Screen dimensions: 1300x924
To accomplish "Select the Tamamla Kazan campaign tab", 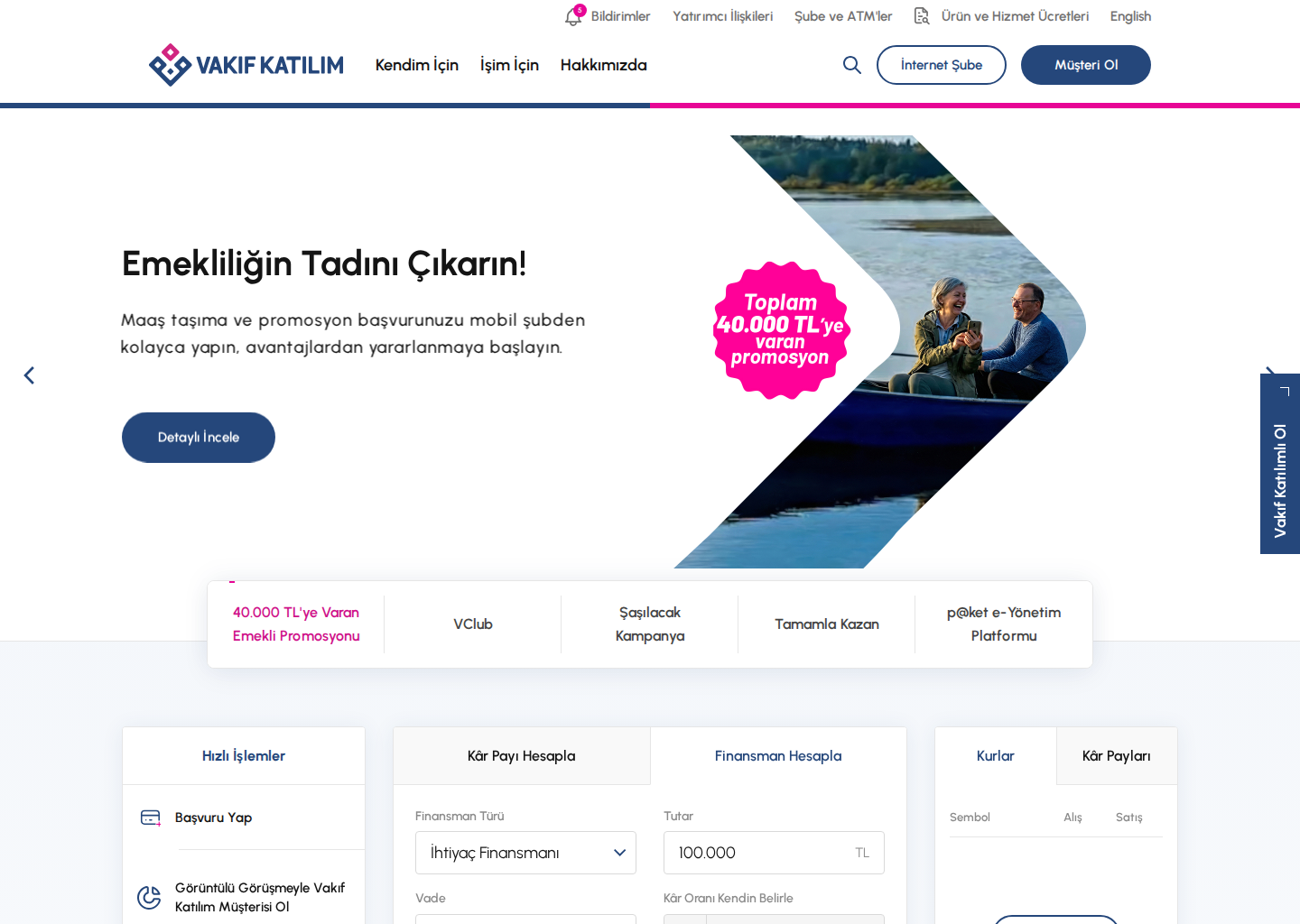I will click(827, 624).
